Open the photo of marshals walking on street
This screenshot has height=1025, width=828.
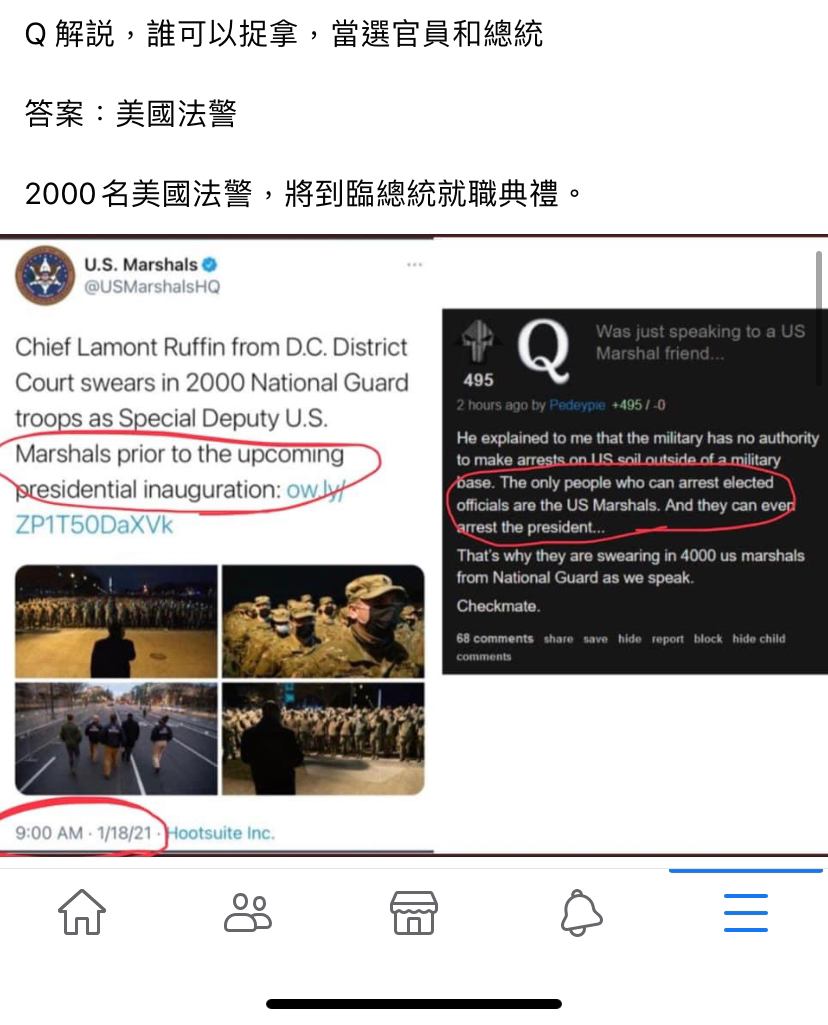coord(116,739)
